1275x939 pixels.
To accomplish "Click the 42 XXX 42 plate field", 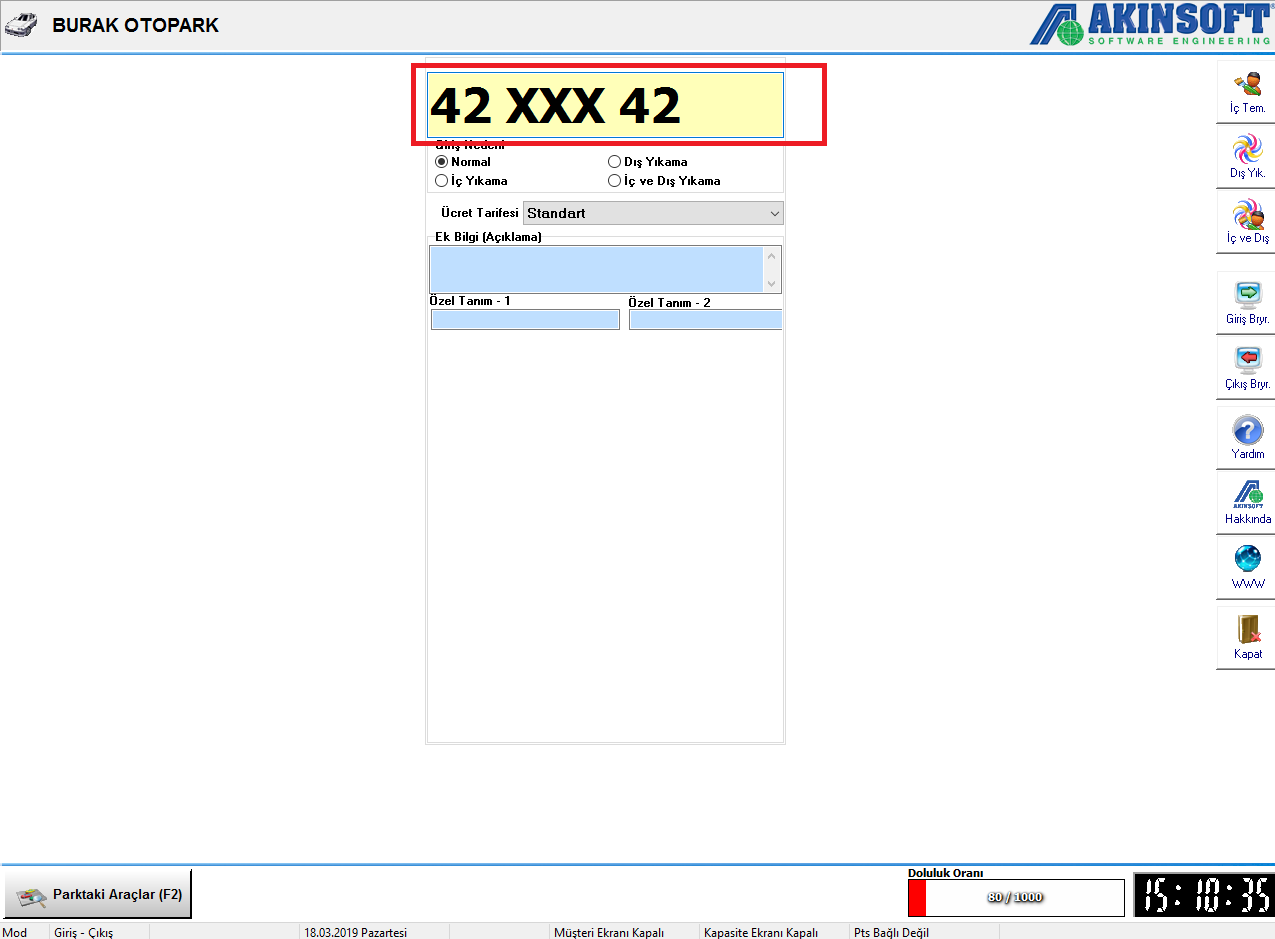I will [x=605, y=105].
